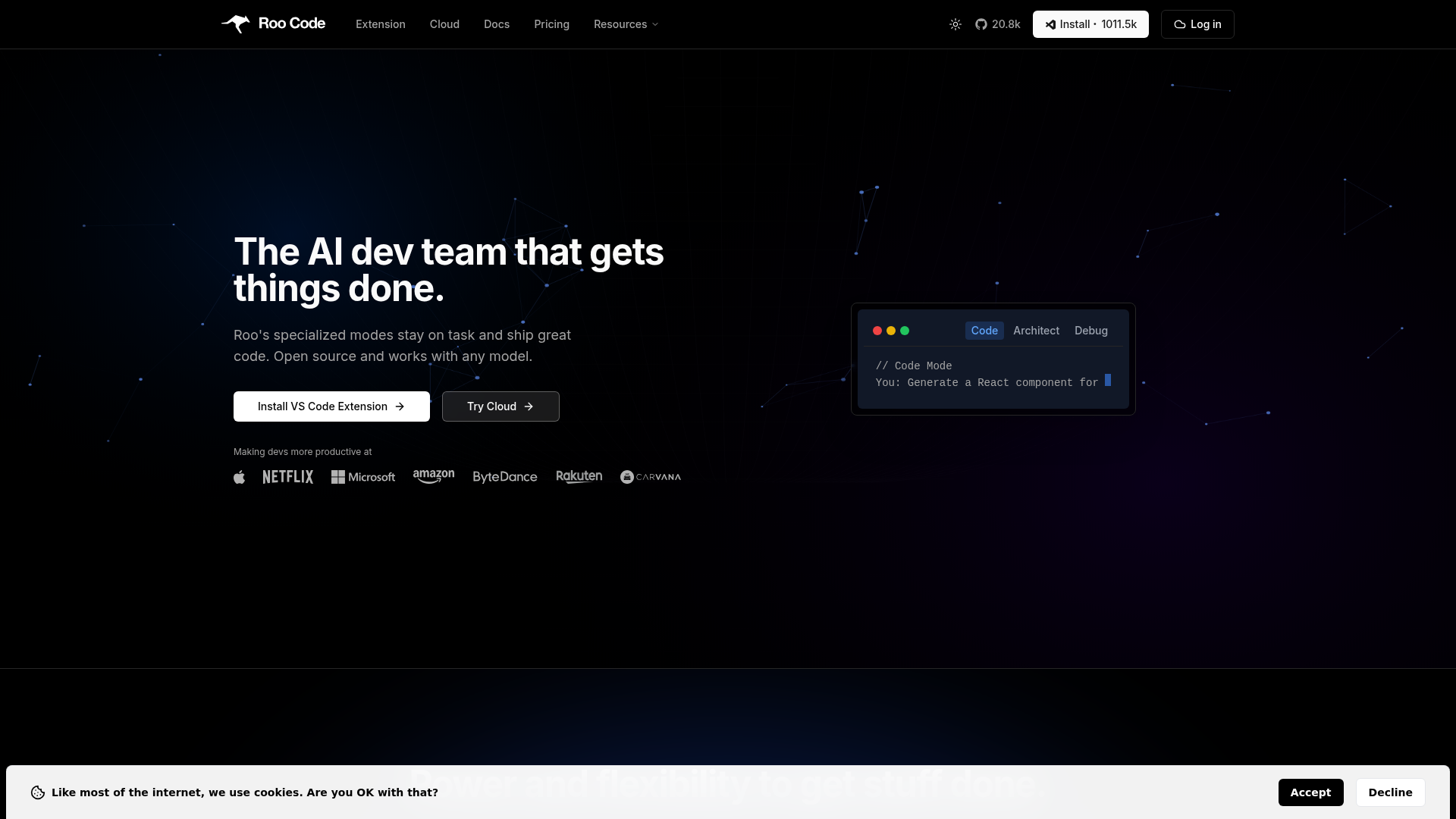Open the GitHub repository via the 20.8k icon
Image resolution: width=1456 pixels, height=819 pixels.
[x=981, y=24]
